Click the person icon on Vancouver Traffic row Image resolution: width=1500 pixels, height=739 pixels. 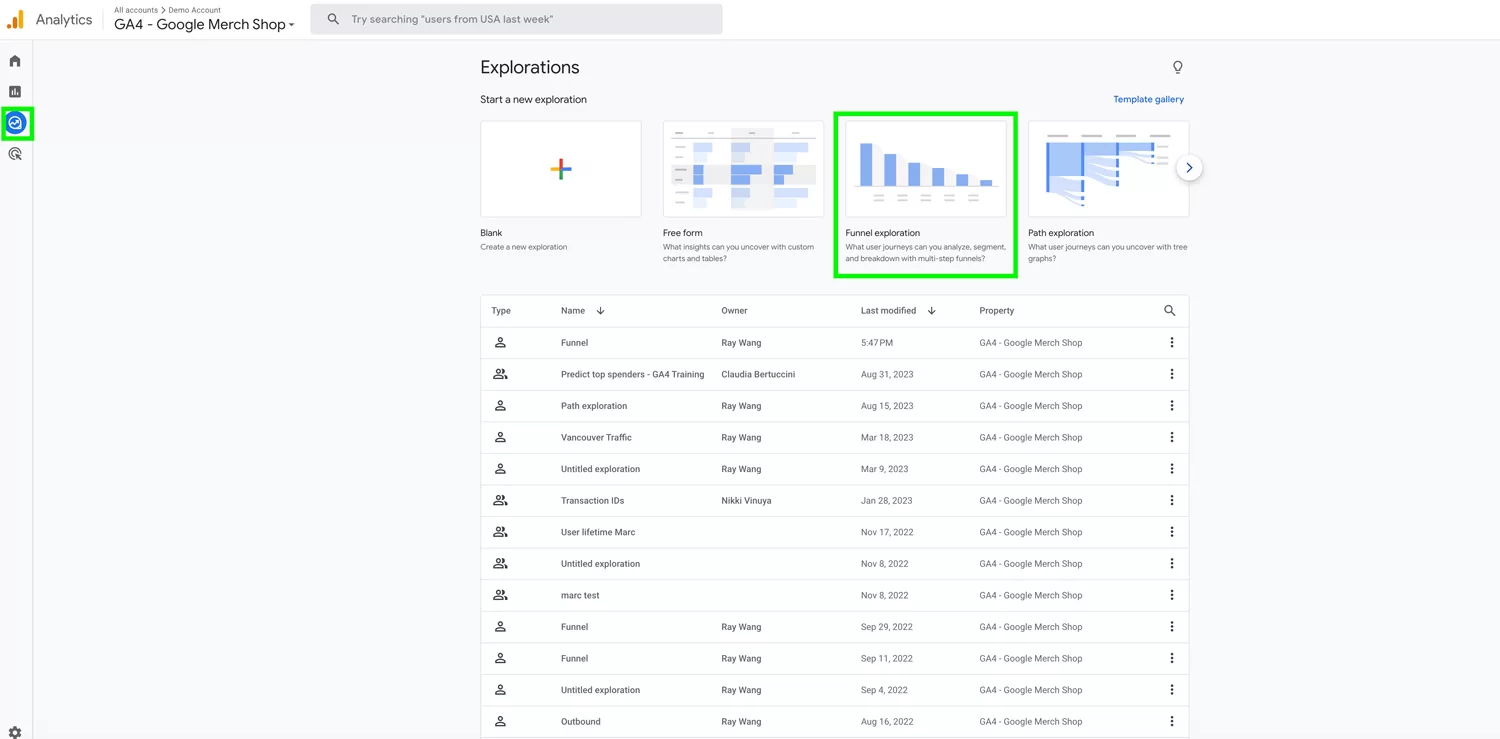tap(500, 437)
